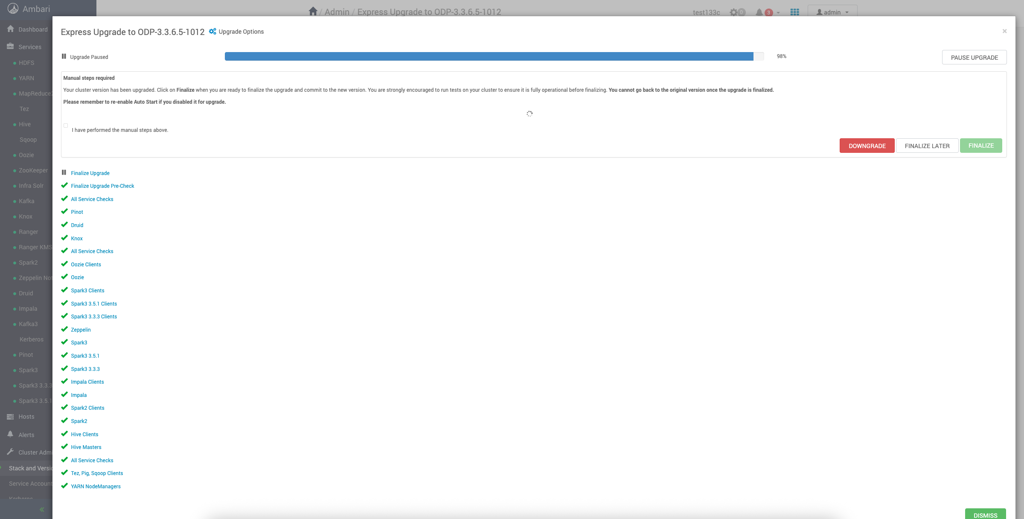This screenshot has height=519, width=1024.
Task: Click the green FINALIZE button
Action: click(x=981, y=146)
